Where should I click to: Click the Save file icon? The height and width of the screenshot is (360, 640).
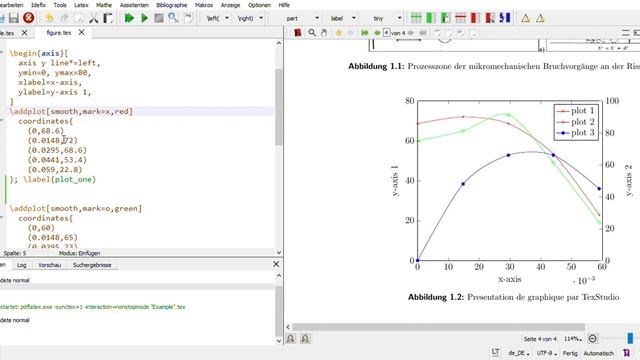click(x=13, y=18)
